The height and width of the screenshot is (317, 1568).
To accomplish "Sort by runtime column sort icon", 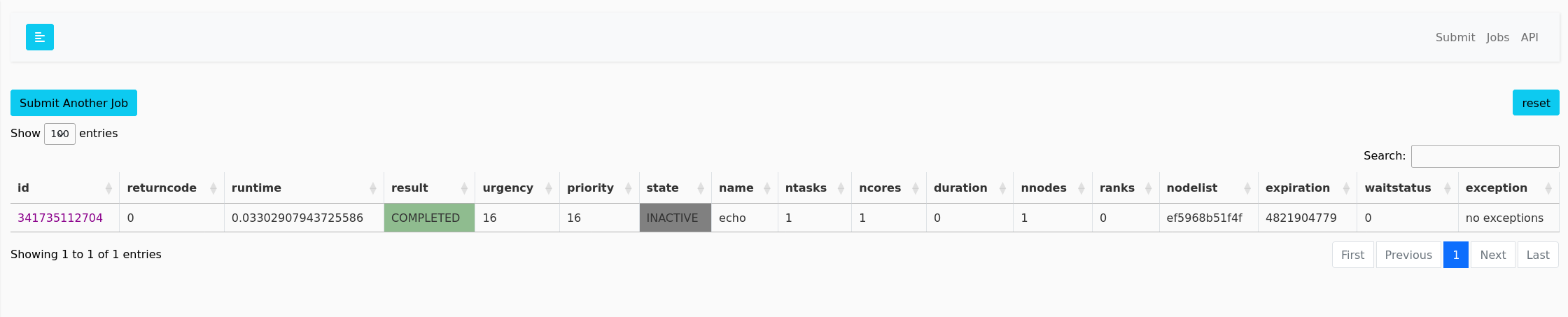I will click(373, 188).
